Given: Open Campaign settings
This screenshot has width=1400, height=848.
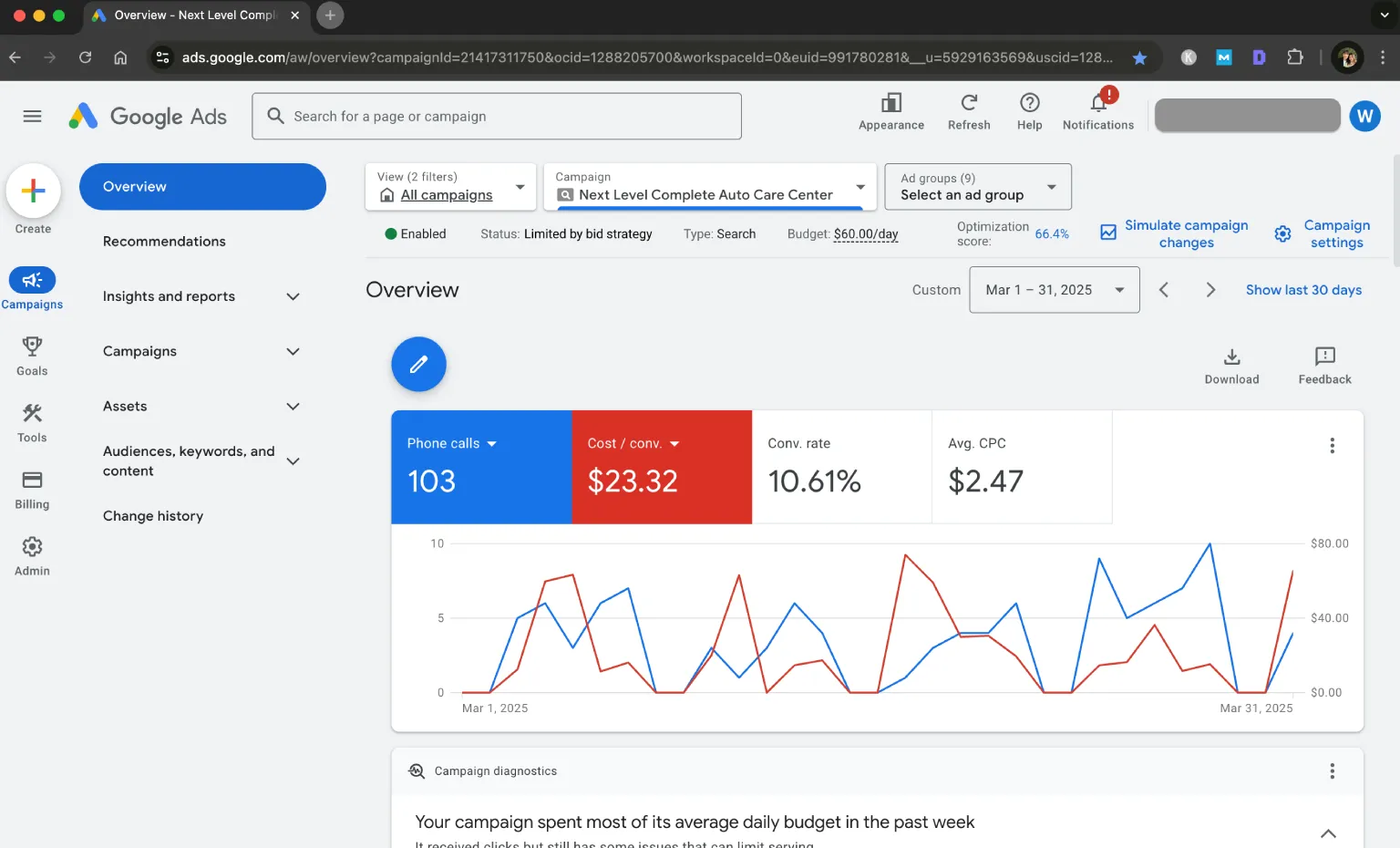Looking at the screenshot, I should (1323, 233).
